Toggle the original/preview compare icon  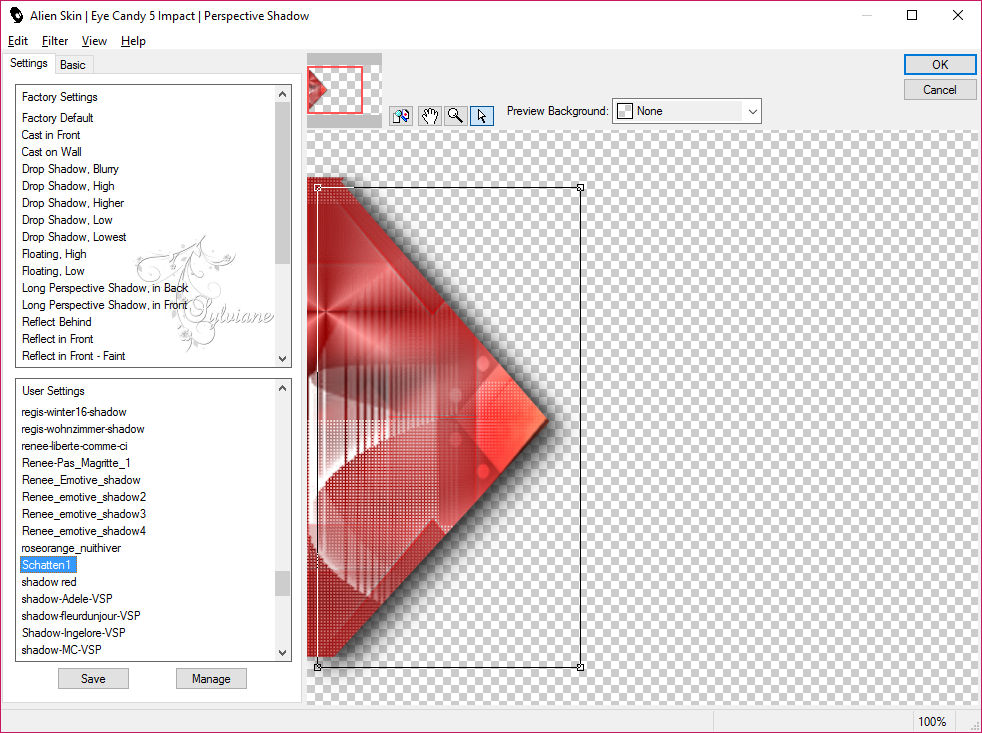[401, 116]
